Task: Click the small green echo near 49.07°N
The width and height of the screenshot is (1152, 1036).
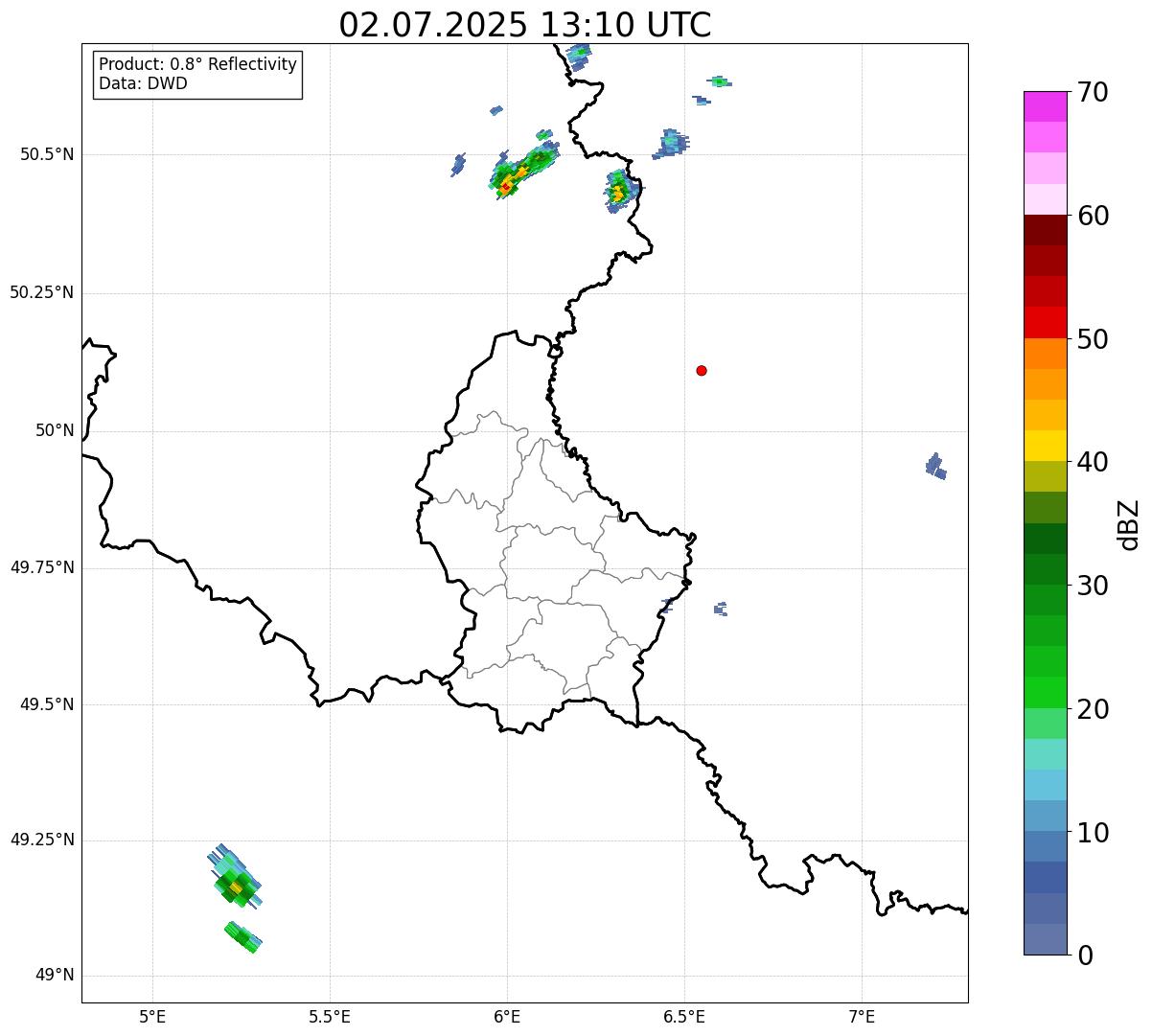Action: (243, 937)
